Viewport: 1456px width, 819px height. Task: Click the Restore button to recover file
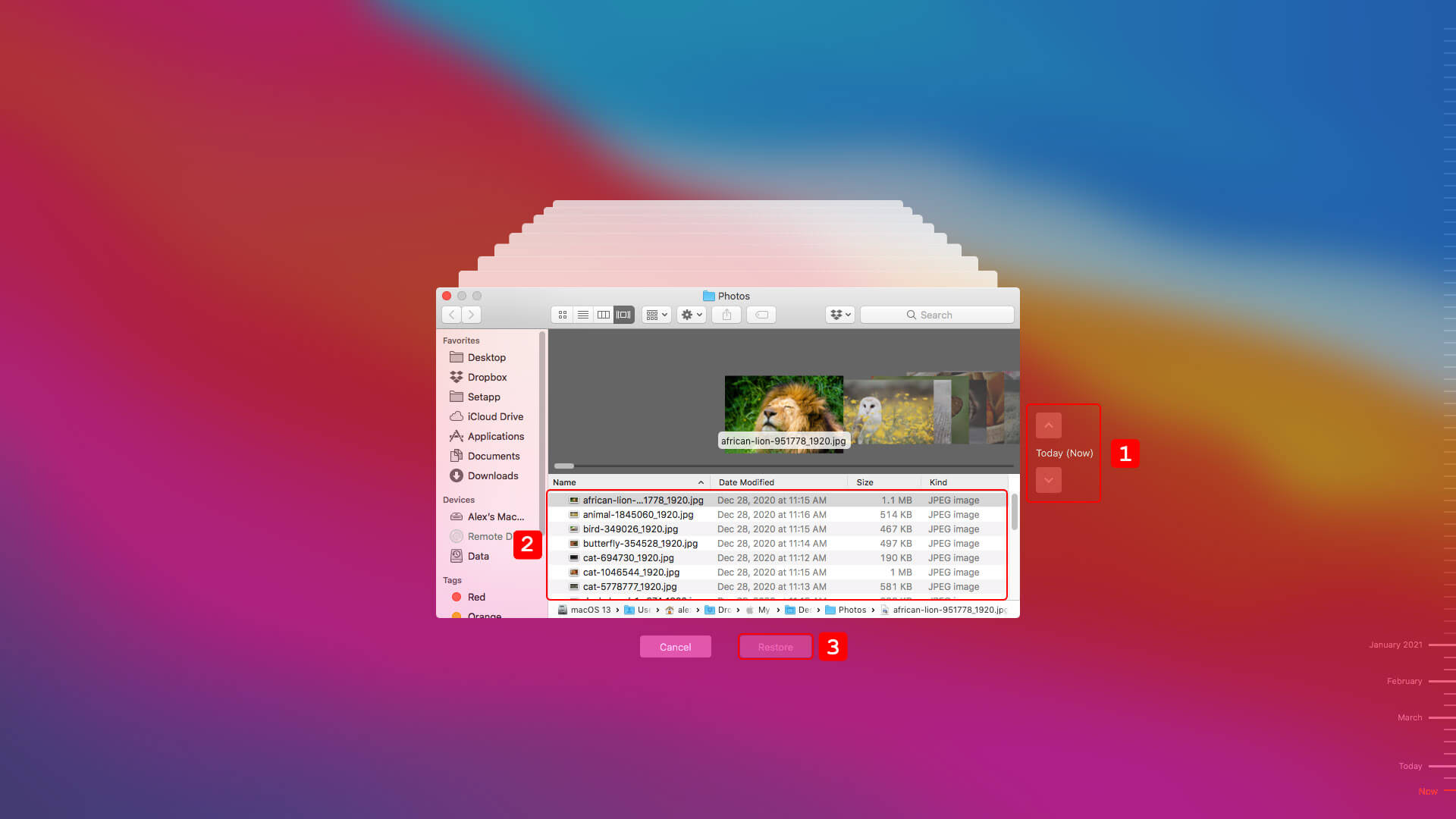[775, 646]
